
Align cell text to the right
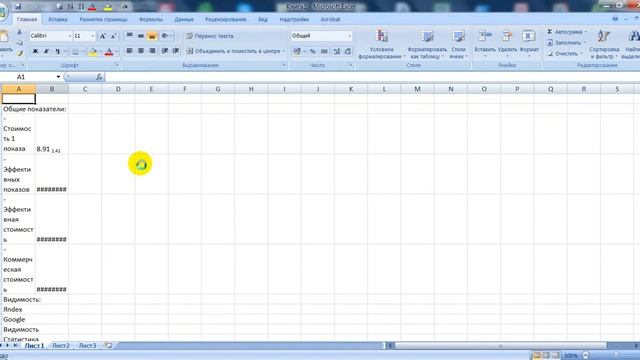pyautogui.click(x=152, y=51)
